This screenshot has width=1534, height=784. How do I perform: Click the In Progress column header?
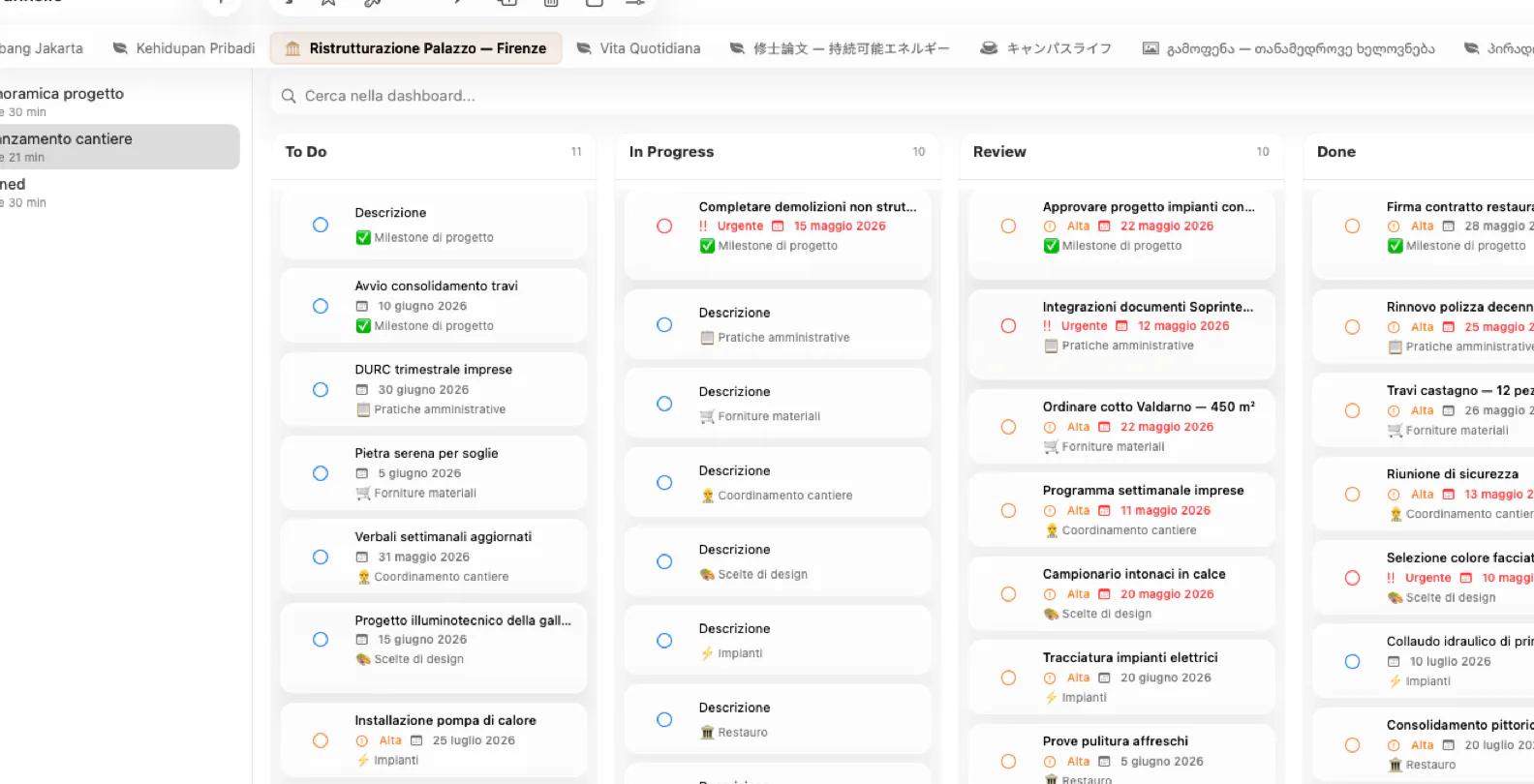point(671,152)
